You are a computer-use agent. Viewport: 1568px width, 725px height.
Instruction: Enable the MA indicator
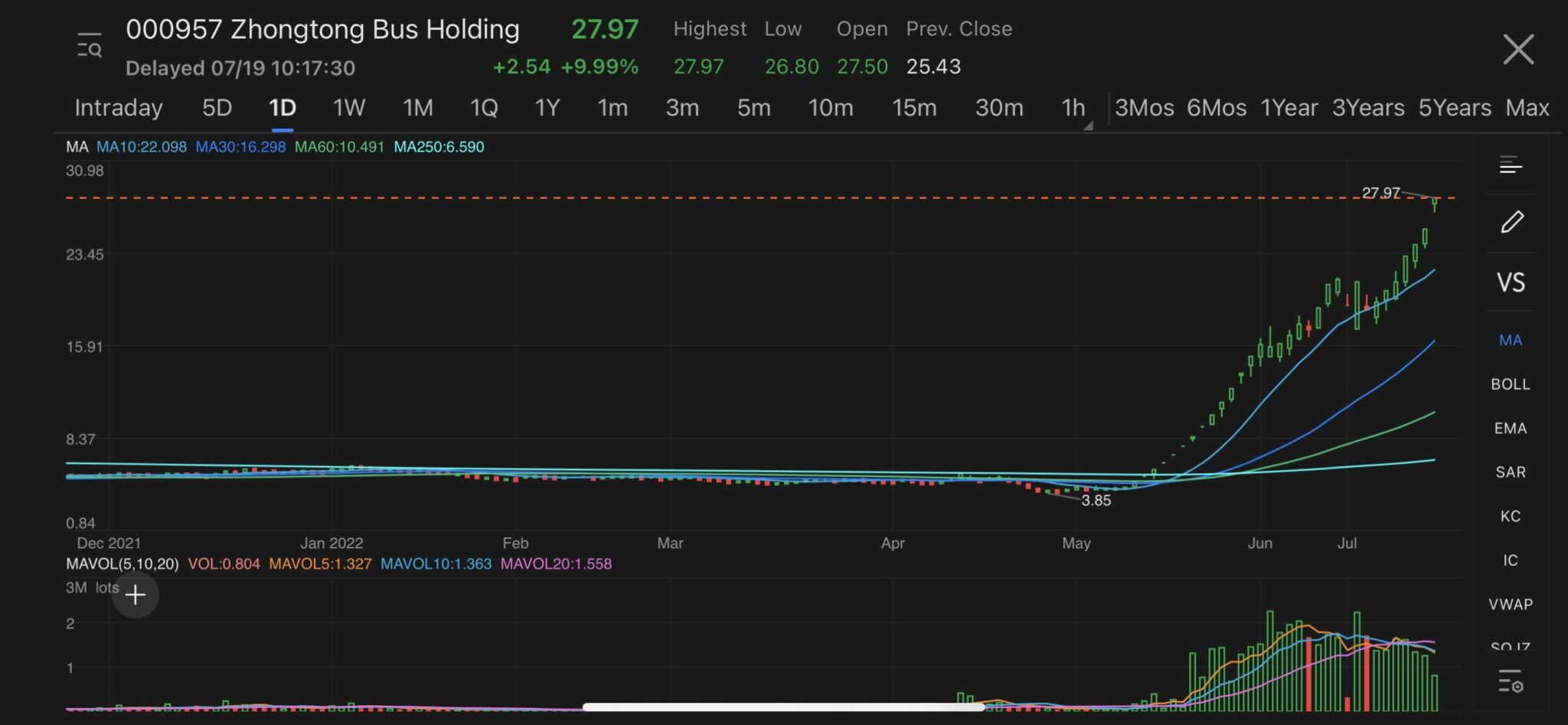[x=1511, y=340]
